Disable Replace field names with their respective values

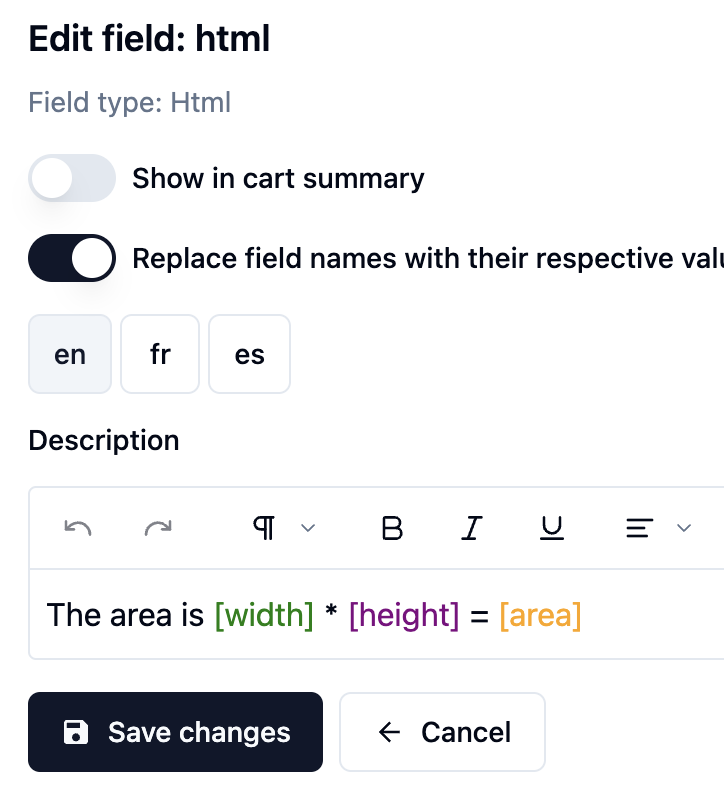point(71,258)
